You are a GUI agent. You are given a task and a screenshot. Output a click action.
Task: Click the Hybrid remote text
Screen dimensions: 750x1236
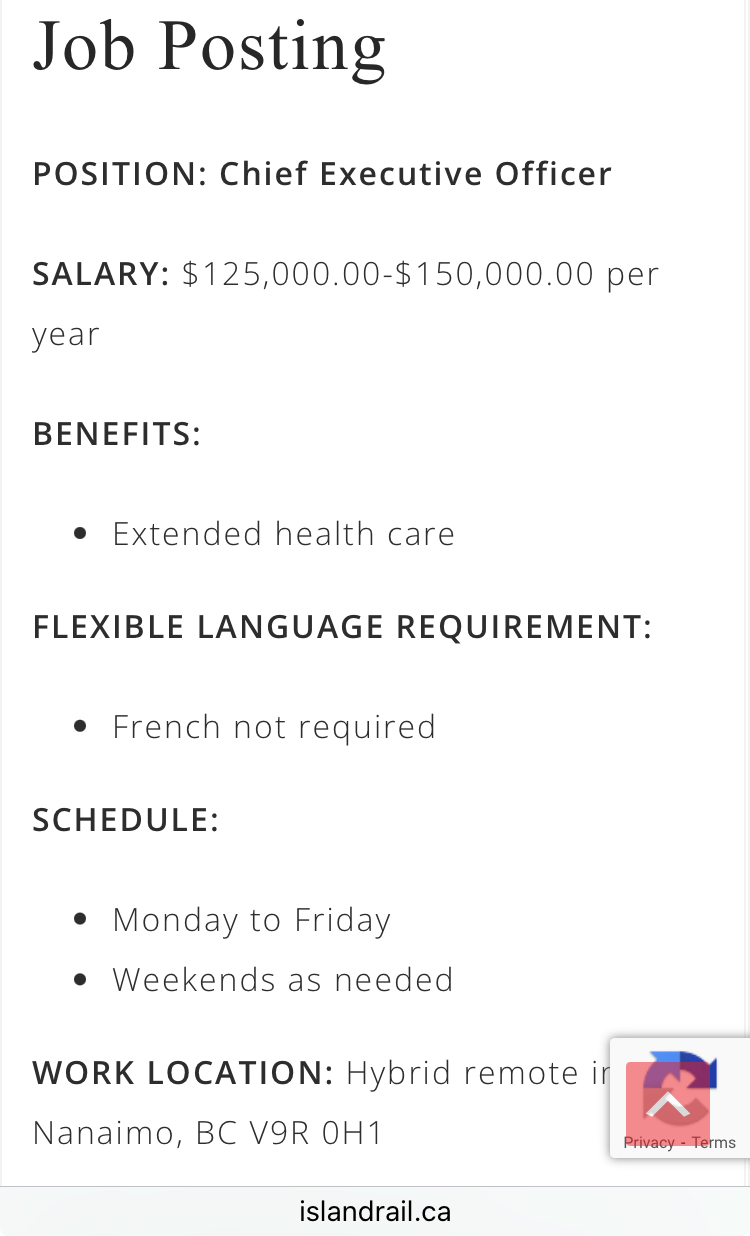(x=462, y=1073)
